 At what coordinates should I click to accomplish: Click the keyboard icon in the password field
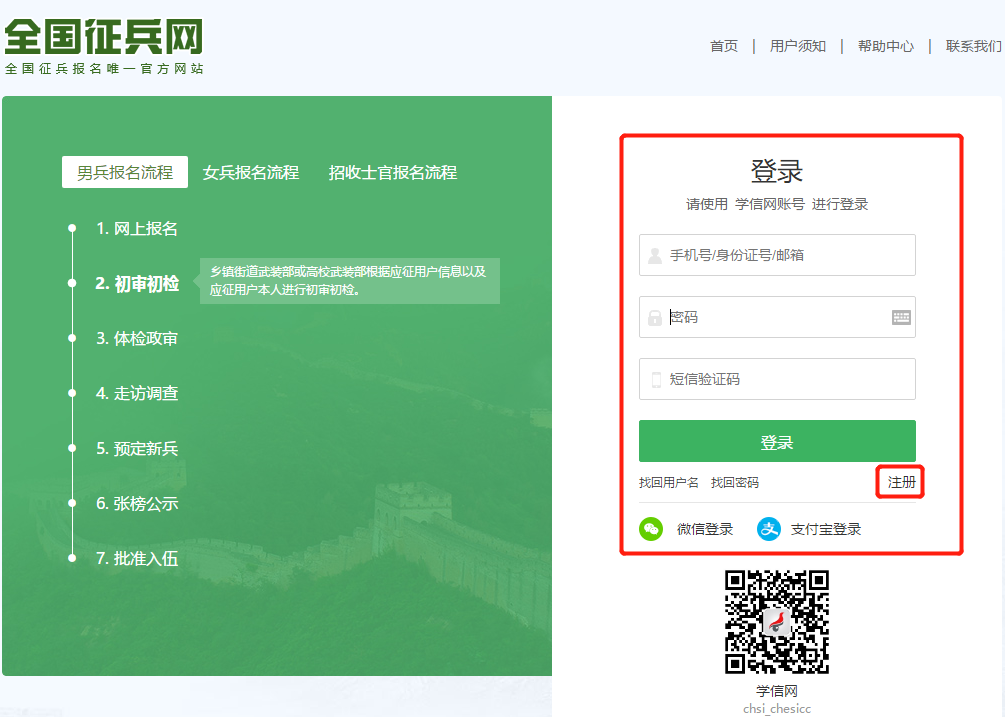tap(899, 317)
